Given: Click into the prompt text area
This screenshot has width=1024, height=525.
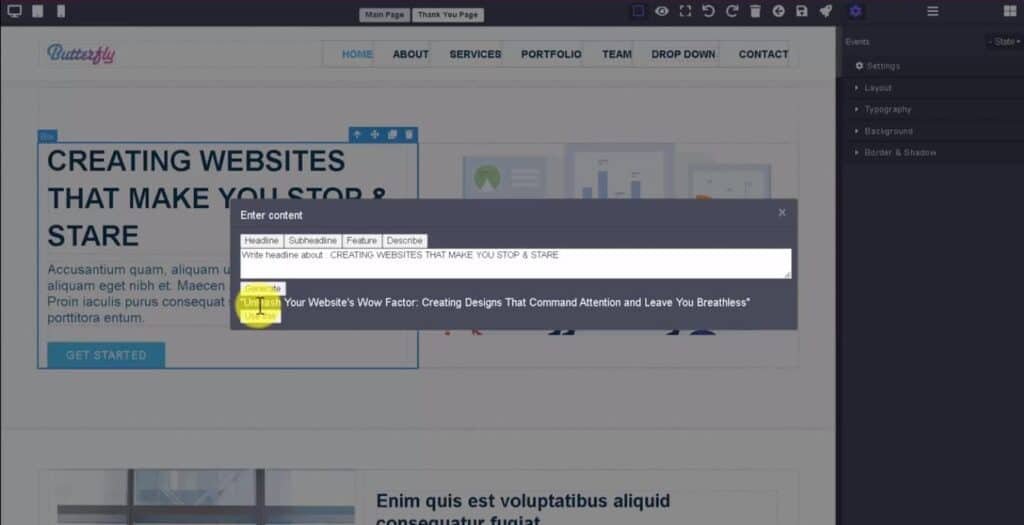Looking at the screenshot, I should pos(516,263).
